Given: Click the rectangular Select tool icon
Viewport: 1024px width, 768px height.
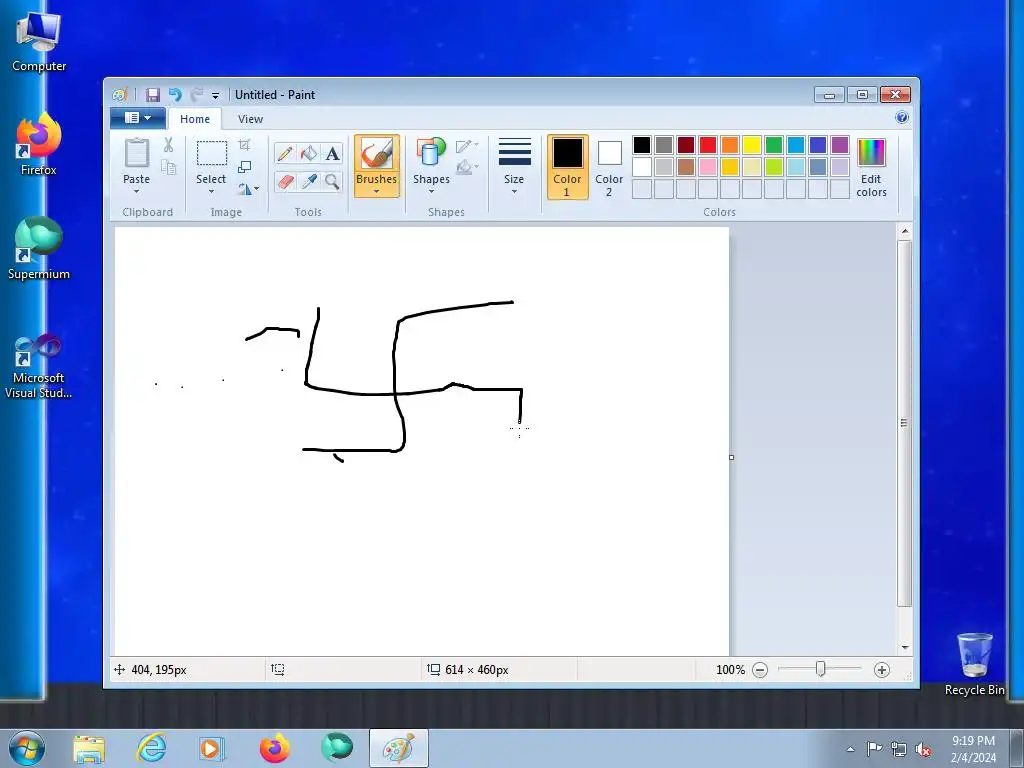Looking at the screenshot, I should [212, 153].
